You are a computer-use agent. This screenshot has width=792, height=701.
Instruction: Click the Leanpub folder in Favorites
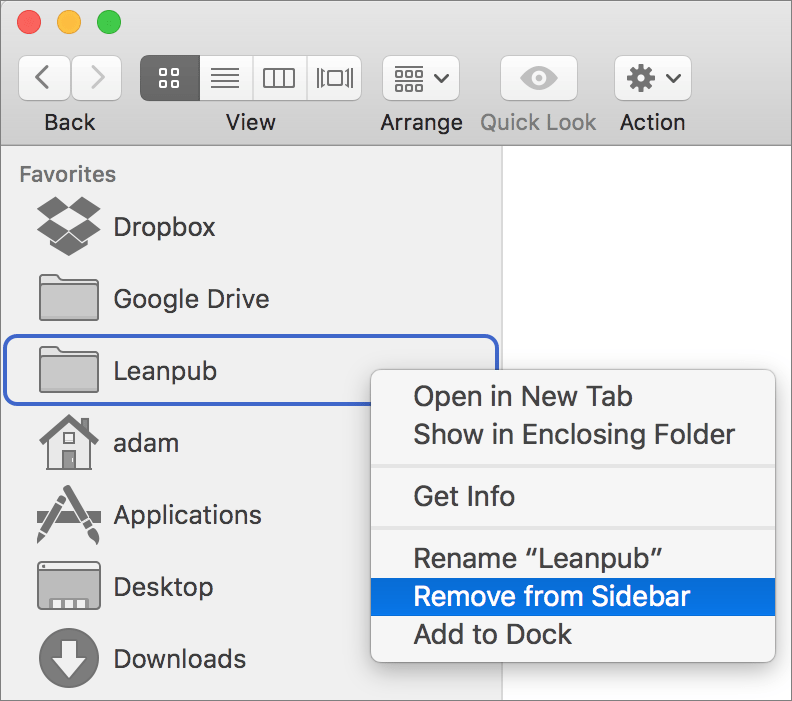pyautogui.click(x=165, y=371)
